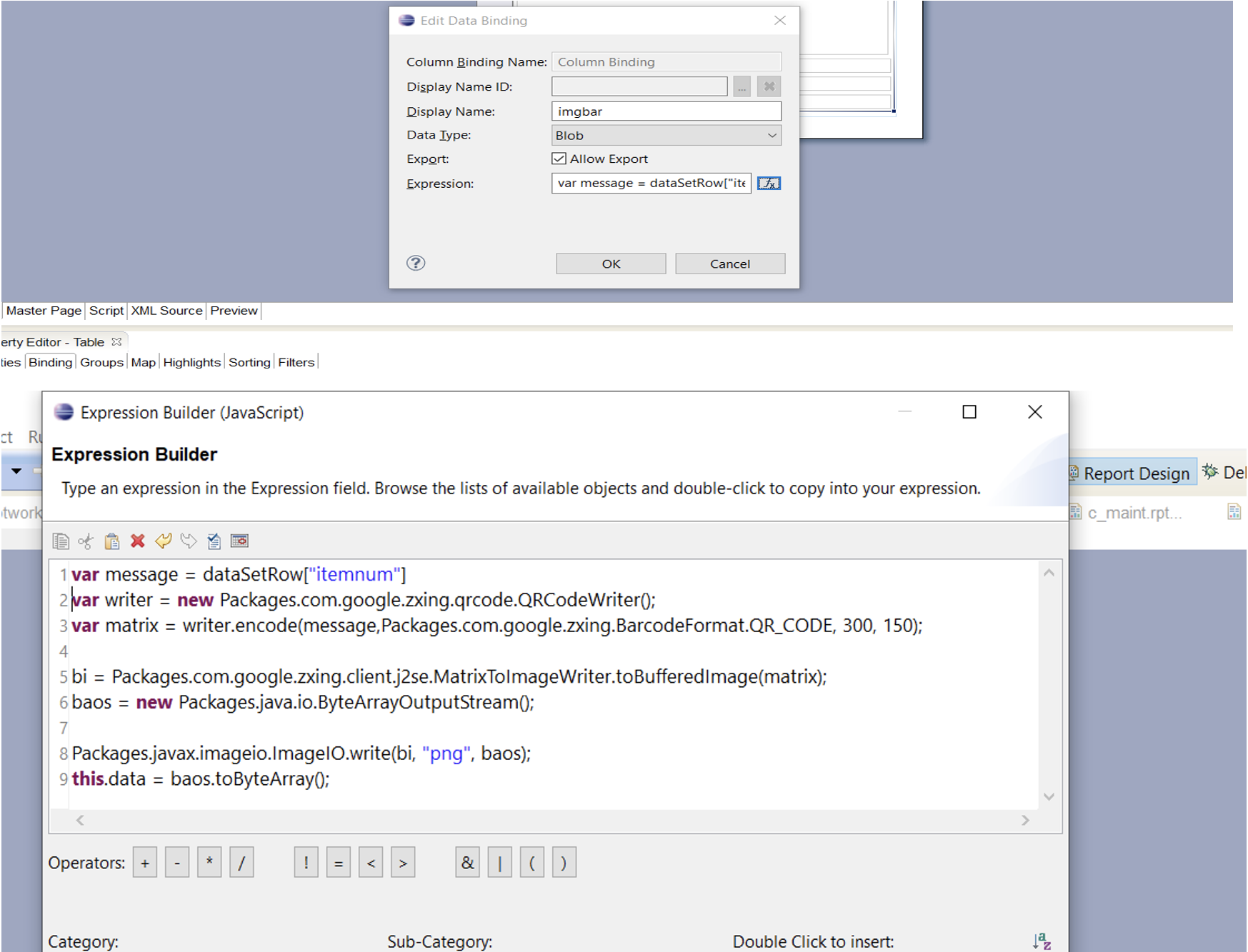Viewport: 1248px width, 952px height.
Task: Close the Property Editor Table view
Action: pyautogui.click(x=116, y=341)
